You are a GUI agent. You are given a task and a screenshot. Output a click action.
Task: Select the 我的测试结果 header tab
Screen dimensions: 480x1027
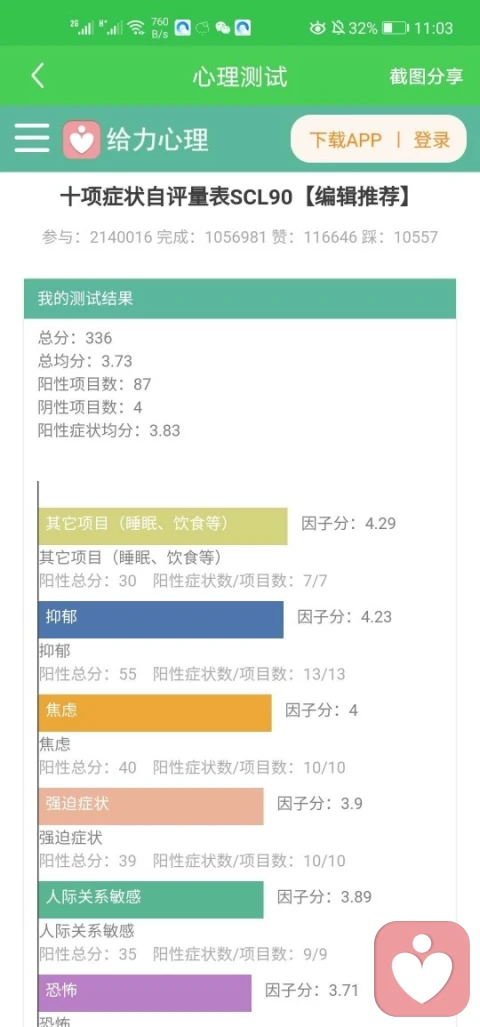(x=240, y=299)
